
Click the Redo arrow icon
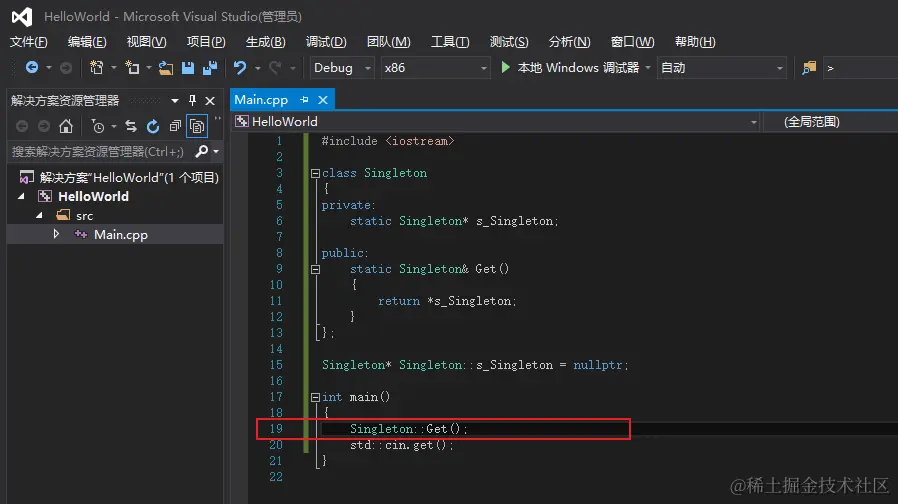click(275, 68)
